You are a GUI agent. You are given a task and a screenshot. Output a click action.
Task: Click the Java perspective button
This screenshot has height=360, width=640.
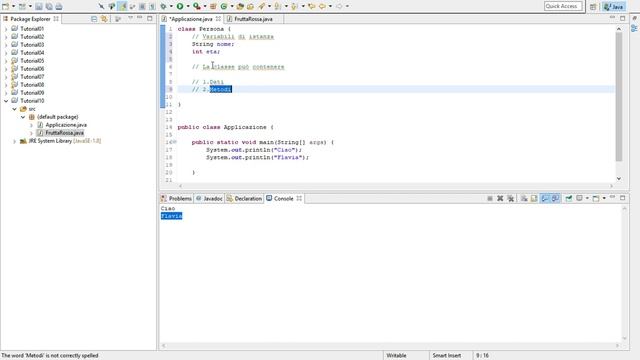(x=614, y=7)
